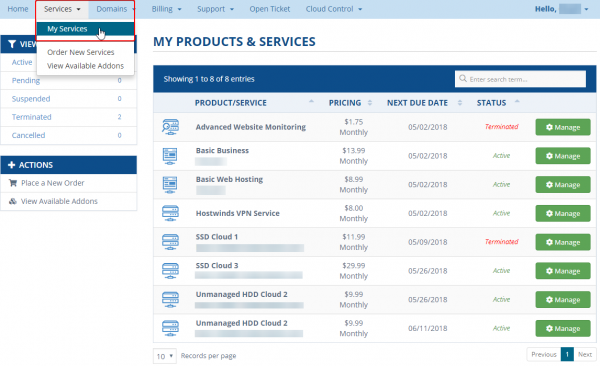Sort the table by Next Due Date

tap(424, 103)
